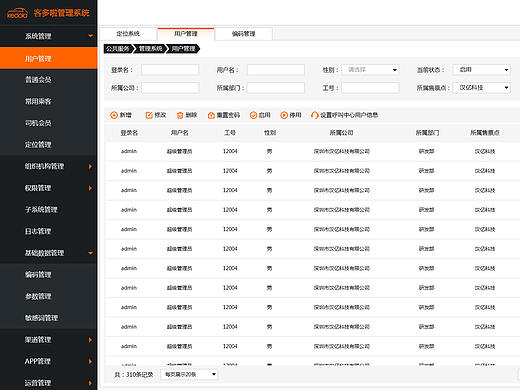This screenshot has height=390, width=520.
Task: Open 日志管理 in the sidebar
Action: click(49, 231)
